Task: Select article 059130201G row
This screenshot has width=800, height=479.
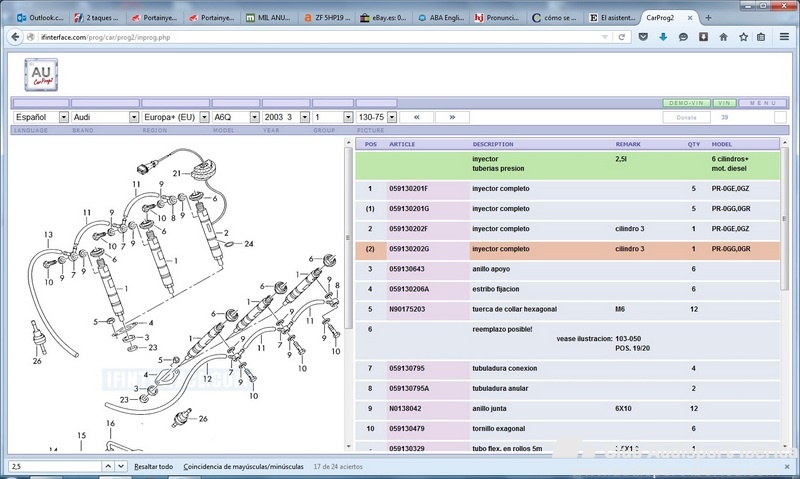Action: tap(567, 209)
